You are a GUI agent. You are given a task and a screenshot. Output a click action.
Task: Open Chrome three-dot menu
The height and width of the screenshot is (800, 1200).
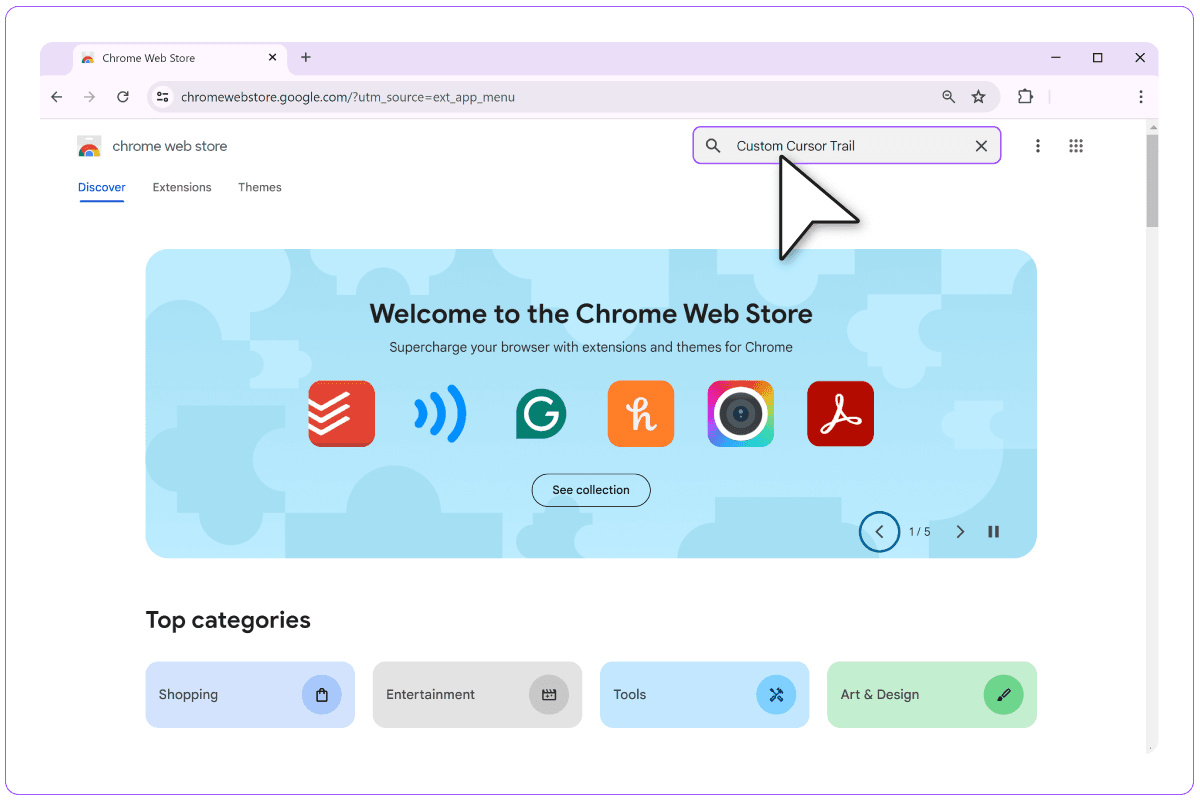(1141, 97)
